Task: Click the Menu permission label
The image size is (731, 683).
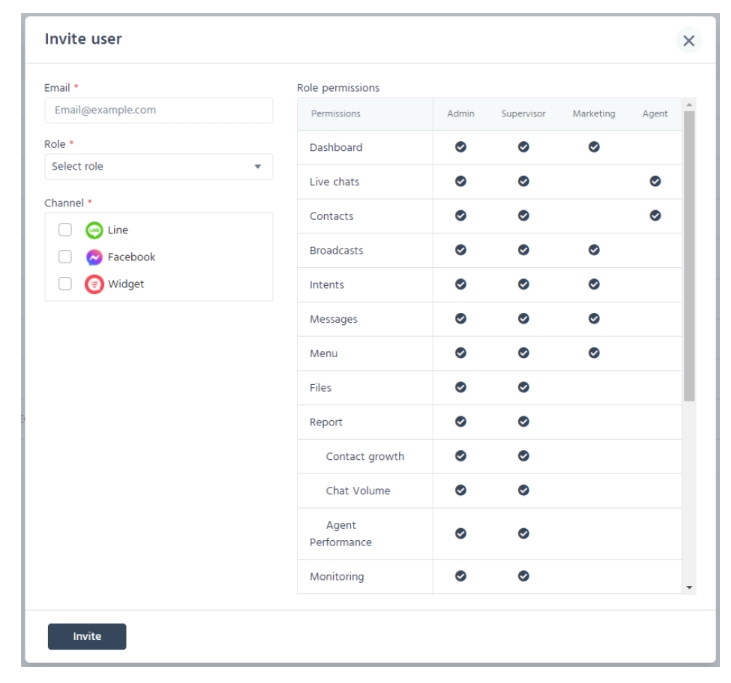Action: pos(324,353)
